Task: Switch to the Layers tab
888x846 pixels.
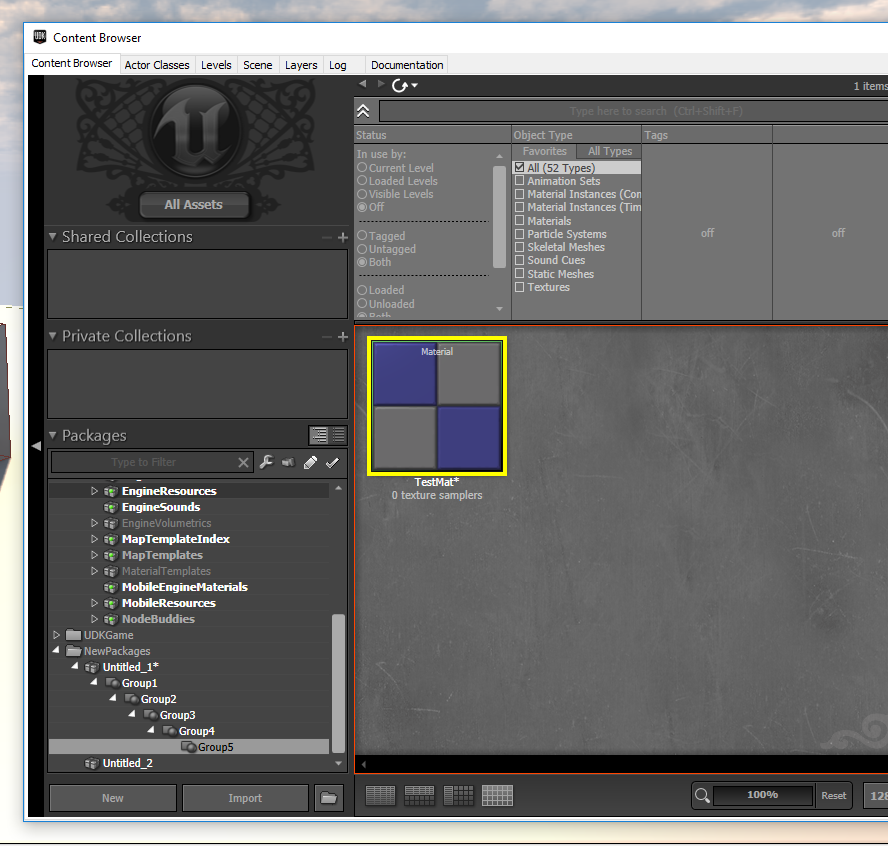Action: 301,65
